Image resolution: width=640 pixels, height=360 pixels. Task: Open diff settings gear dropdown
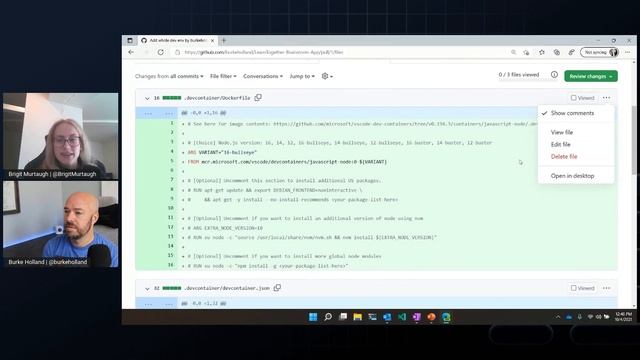(x=327, y=76)
